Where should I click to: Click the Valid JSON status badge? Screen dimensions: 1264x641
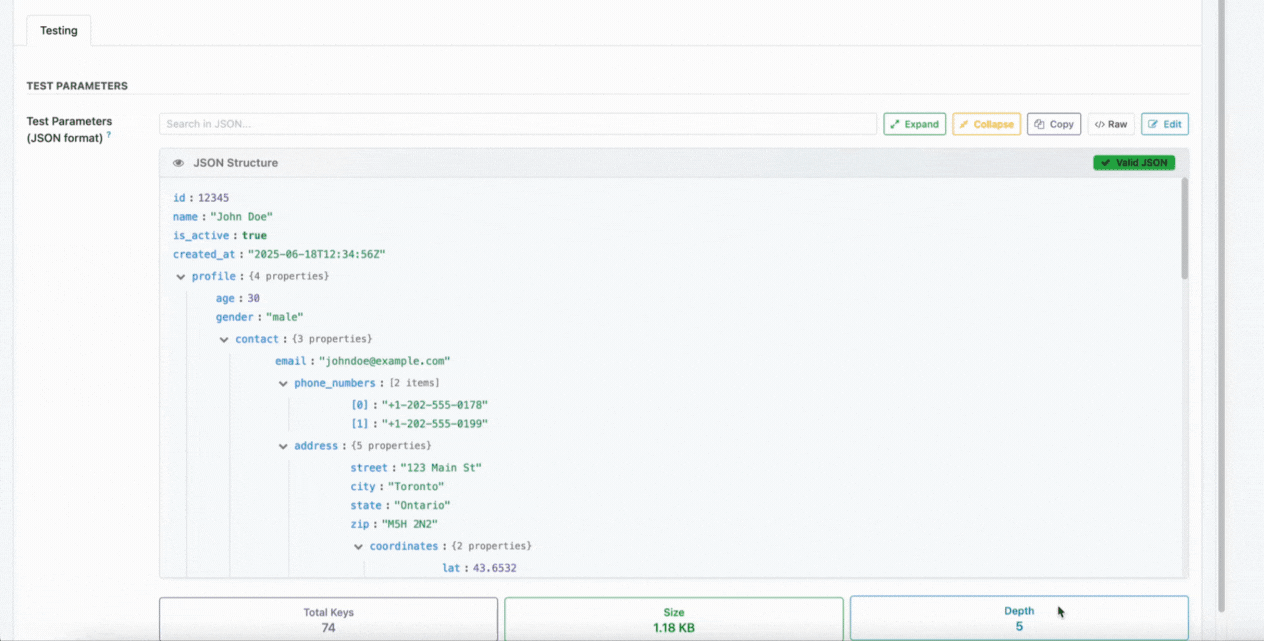coord(1133,163)
